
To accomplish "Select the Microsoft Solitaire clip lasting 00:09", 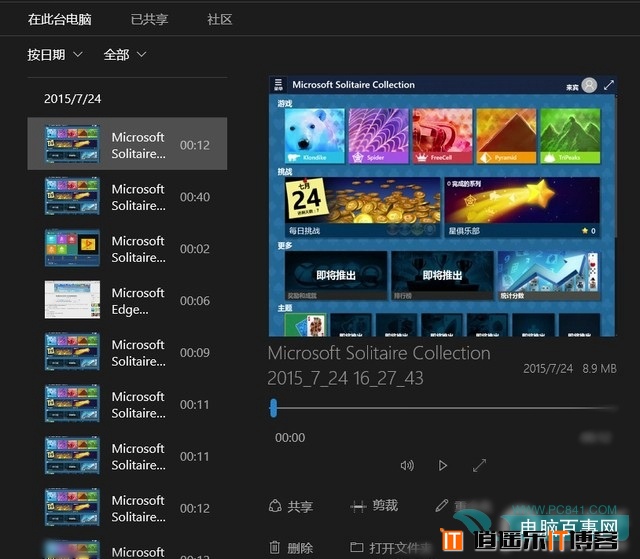I will [127, 352].
